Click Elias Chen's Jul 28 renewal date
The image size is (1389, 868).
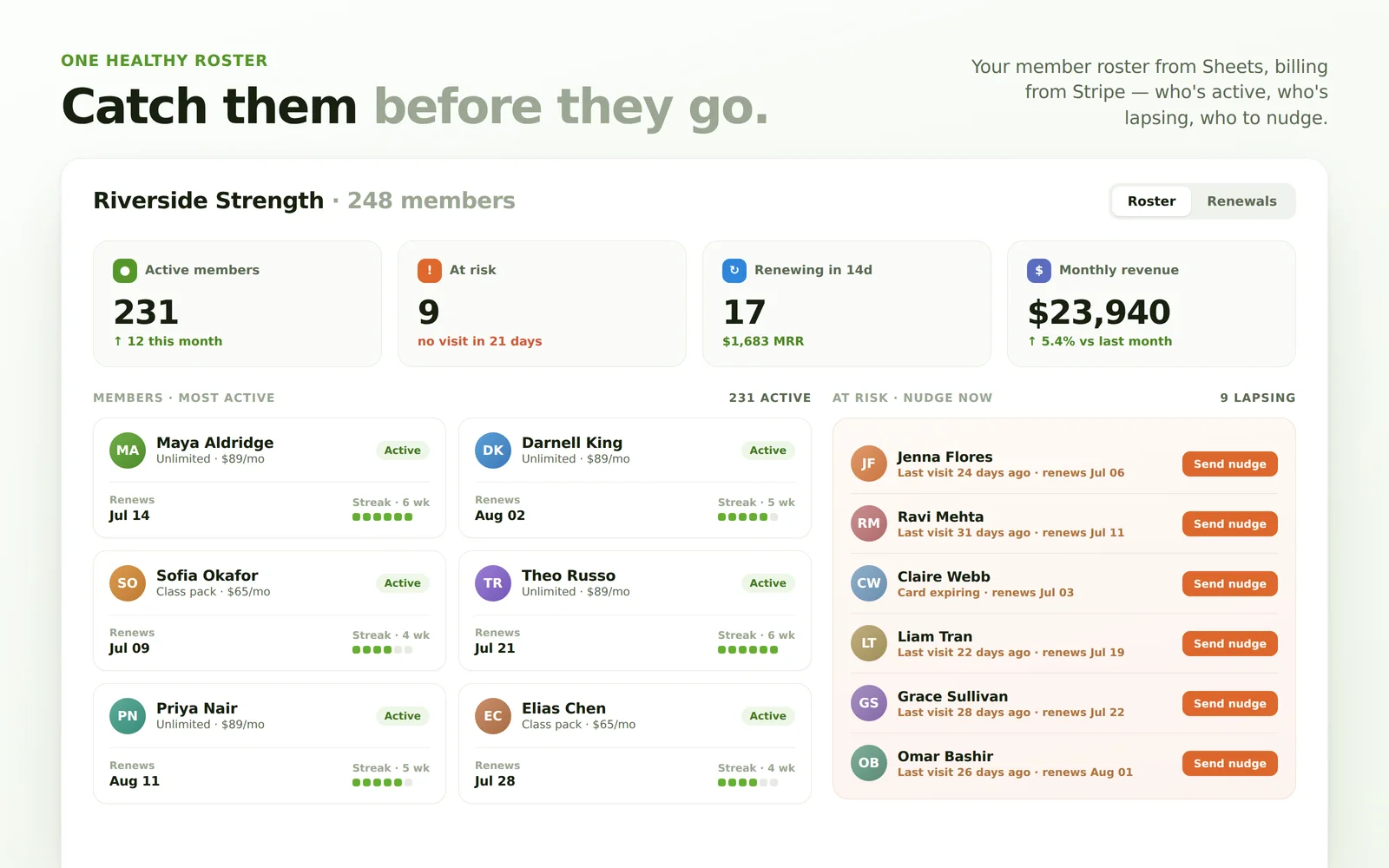[x=495, y=781]
